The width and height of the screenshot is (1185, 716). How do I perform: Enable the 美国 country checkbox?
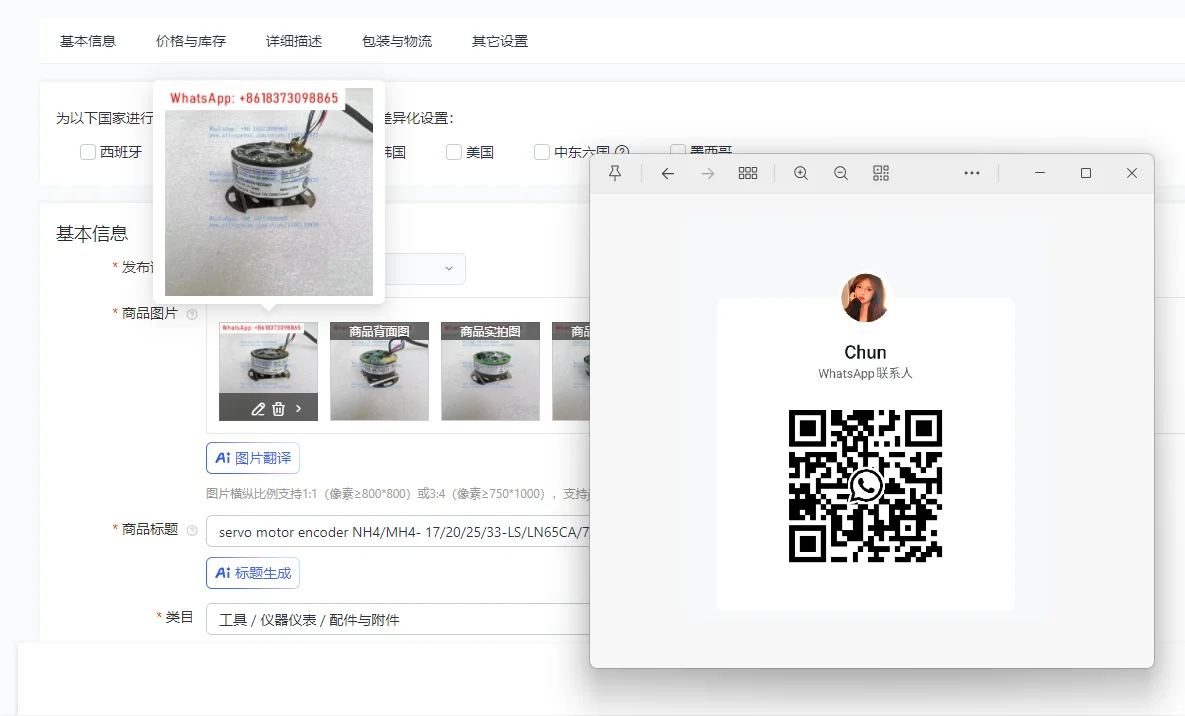453,152
